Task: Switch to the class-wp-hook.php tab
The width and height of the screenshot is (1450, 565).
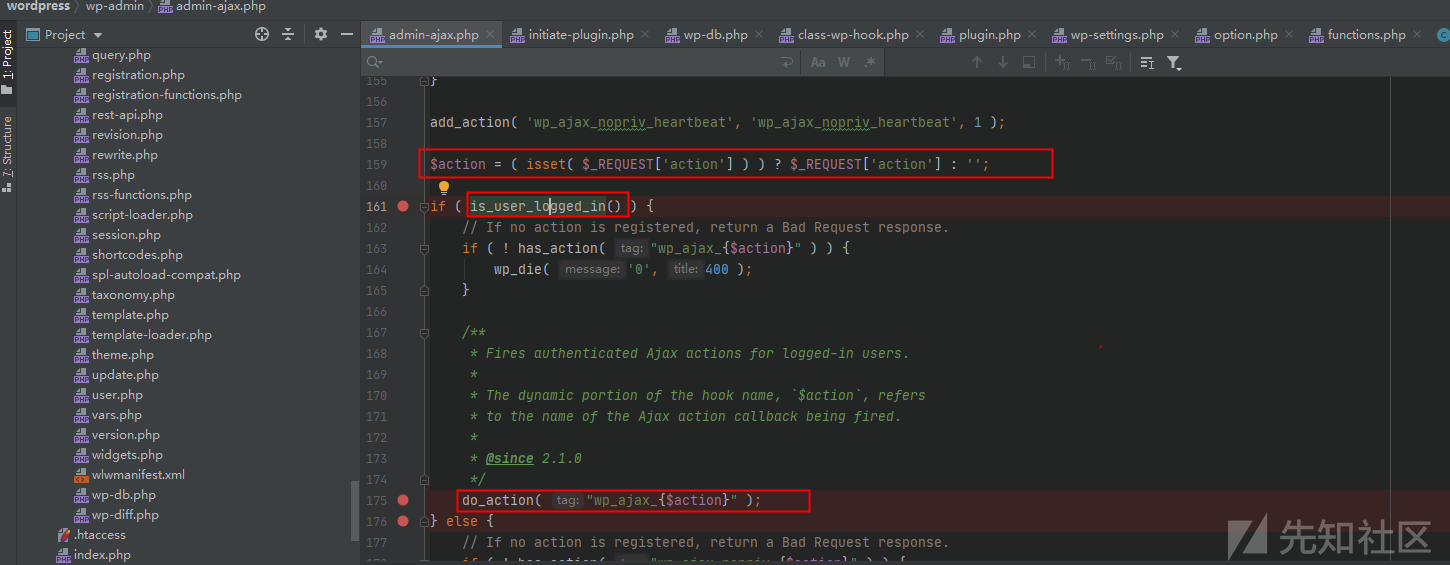Action: click(x=852, y=35)
